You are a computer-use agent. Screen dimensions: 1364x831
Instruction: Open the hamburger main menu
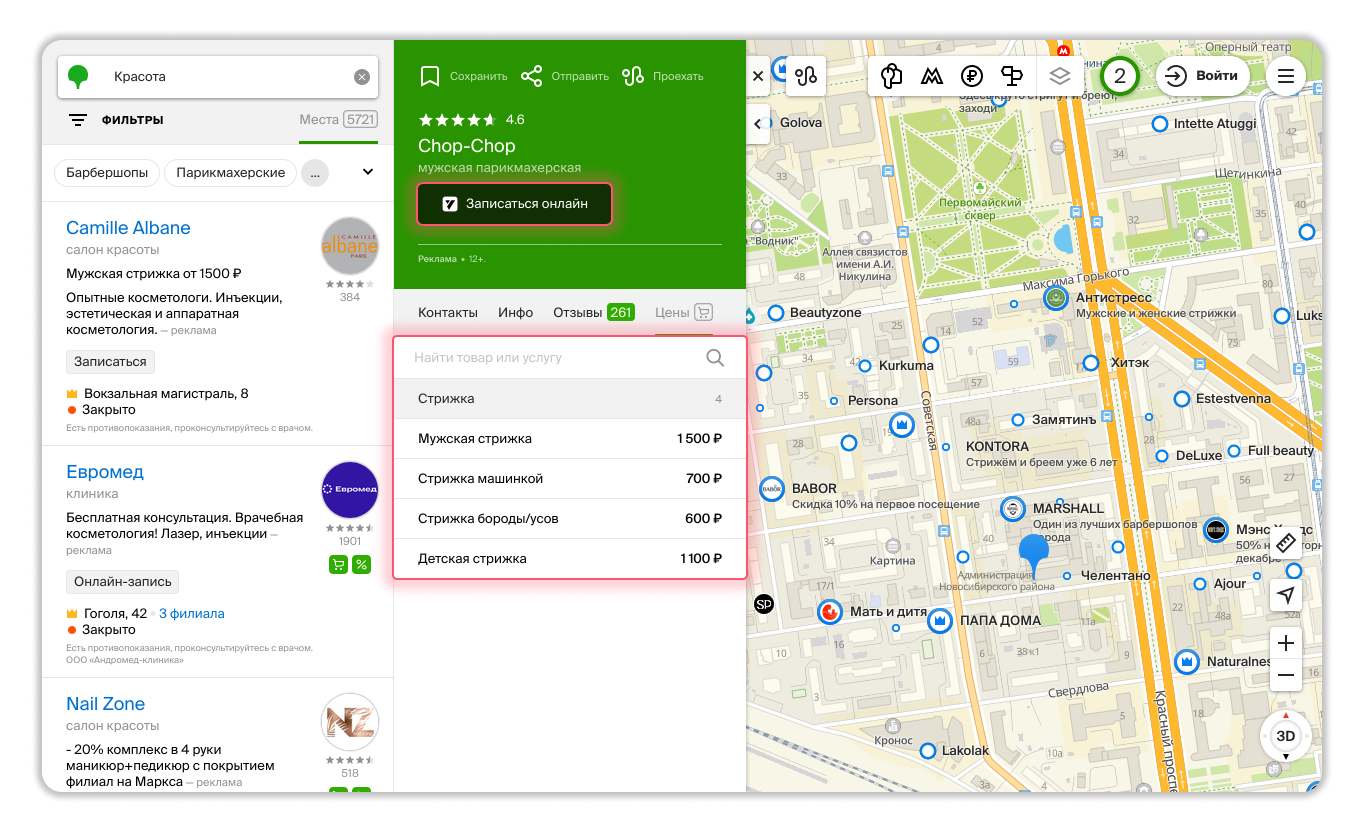[x=1286, y=76]
